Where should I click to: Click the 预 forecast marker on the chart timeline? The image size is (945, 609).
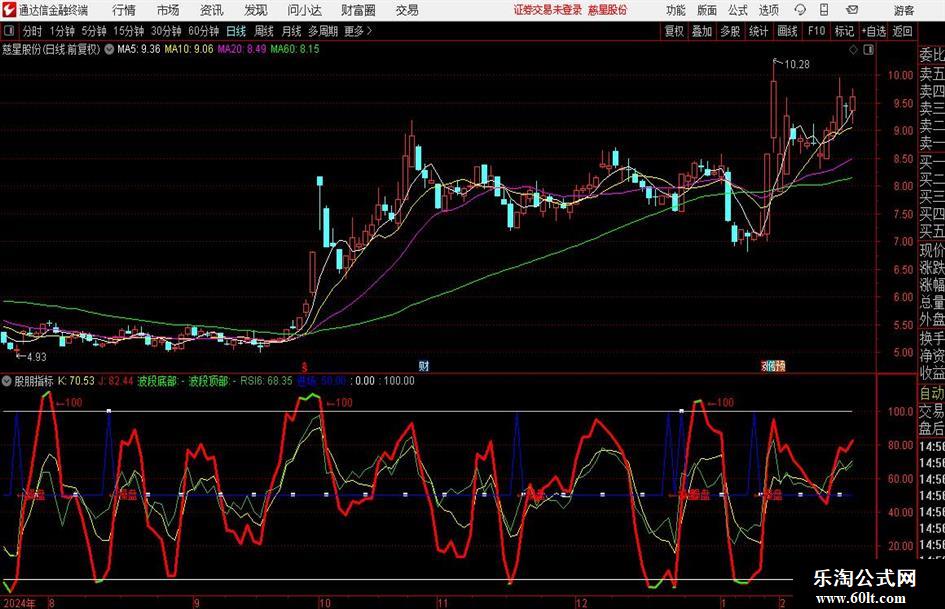(x=780, y=366)
